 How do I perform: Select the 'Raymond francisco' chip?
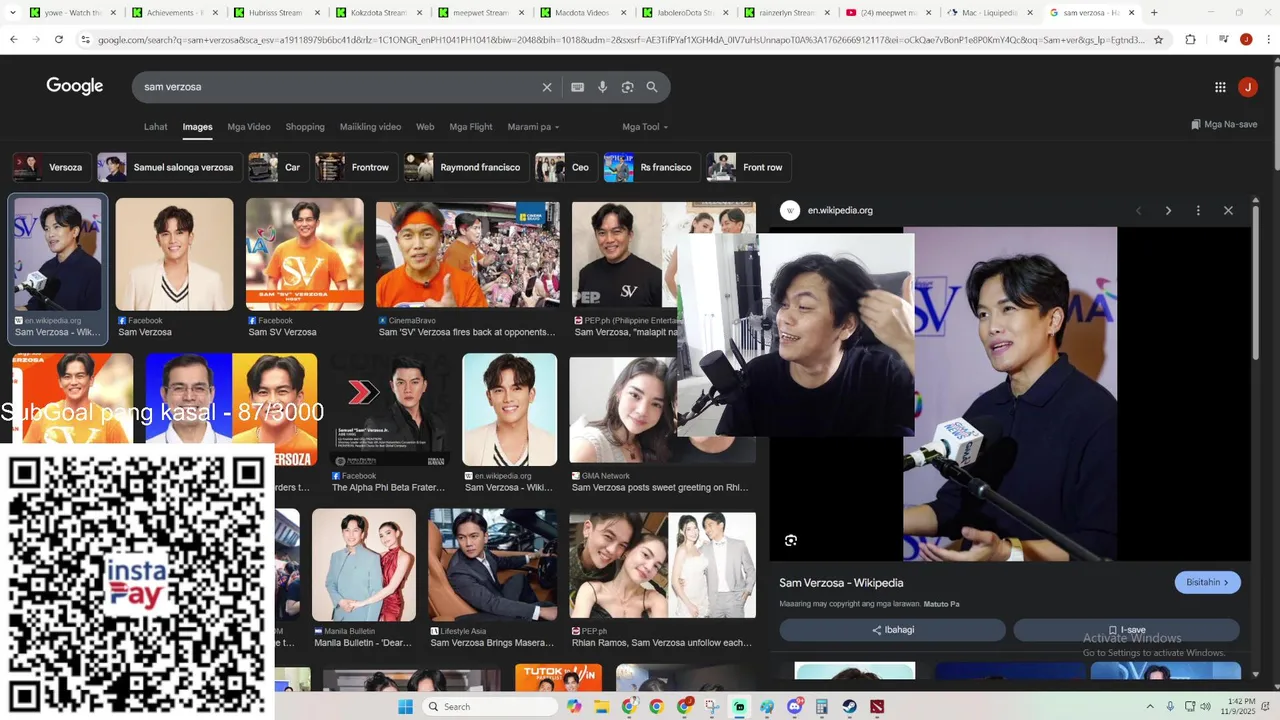tap(466, 167)
